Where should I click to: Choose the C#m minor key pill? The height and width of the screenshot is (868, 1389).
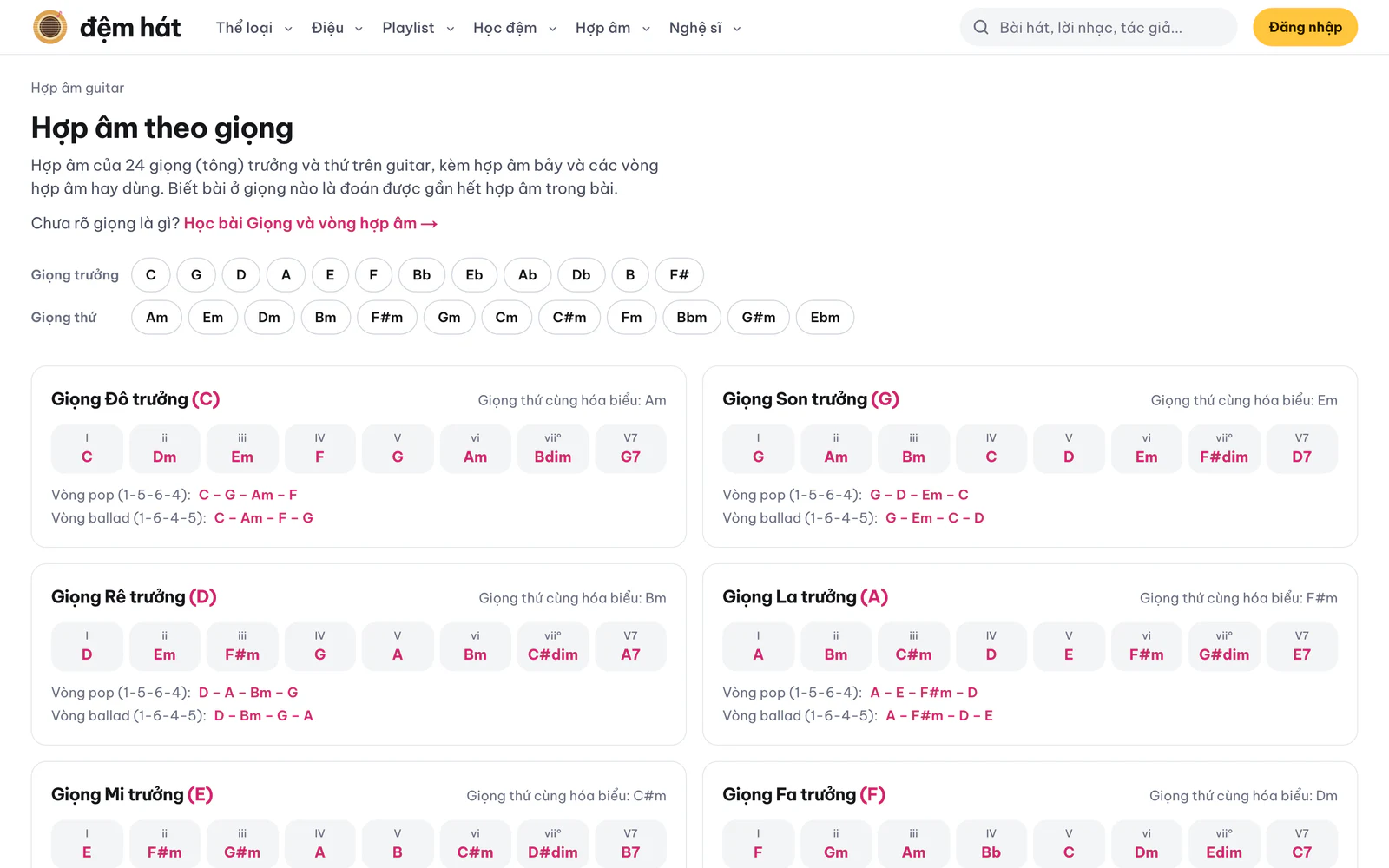569,318
